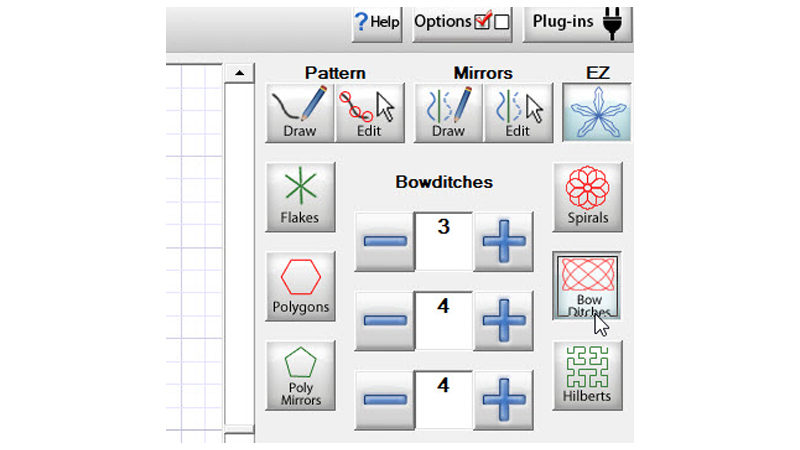
Task: Choose the Flakes pattern generator
Action: 301,197
